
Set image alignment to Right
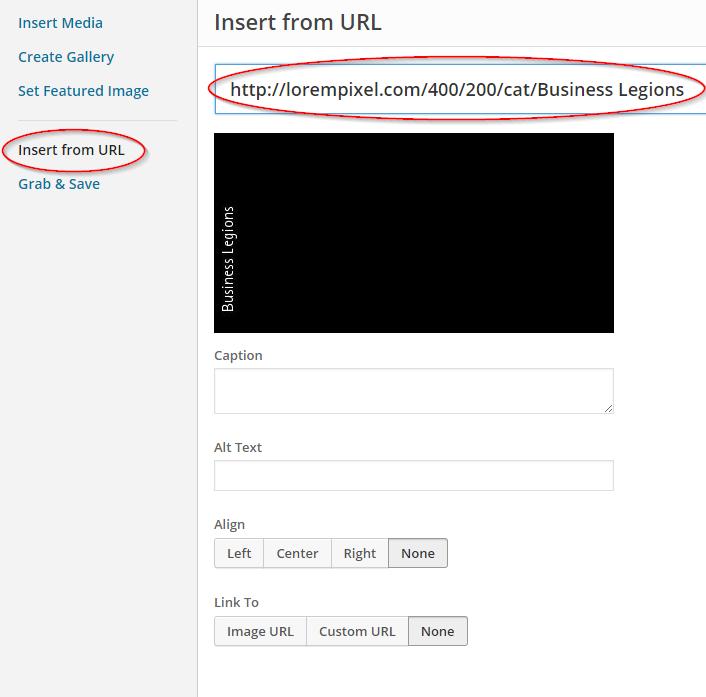point(360,553)
